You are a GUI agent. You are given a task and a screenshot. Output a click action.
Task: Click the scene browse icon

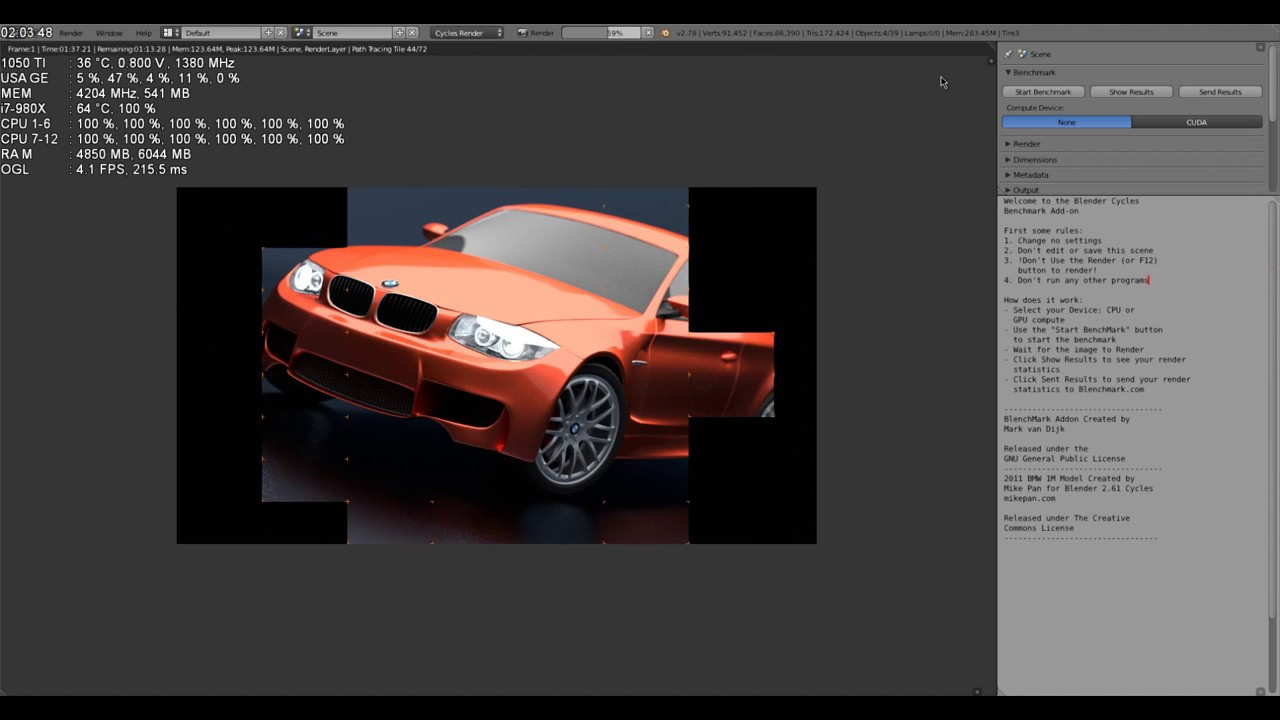(x=302, y=33)
